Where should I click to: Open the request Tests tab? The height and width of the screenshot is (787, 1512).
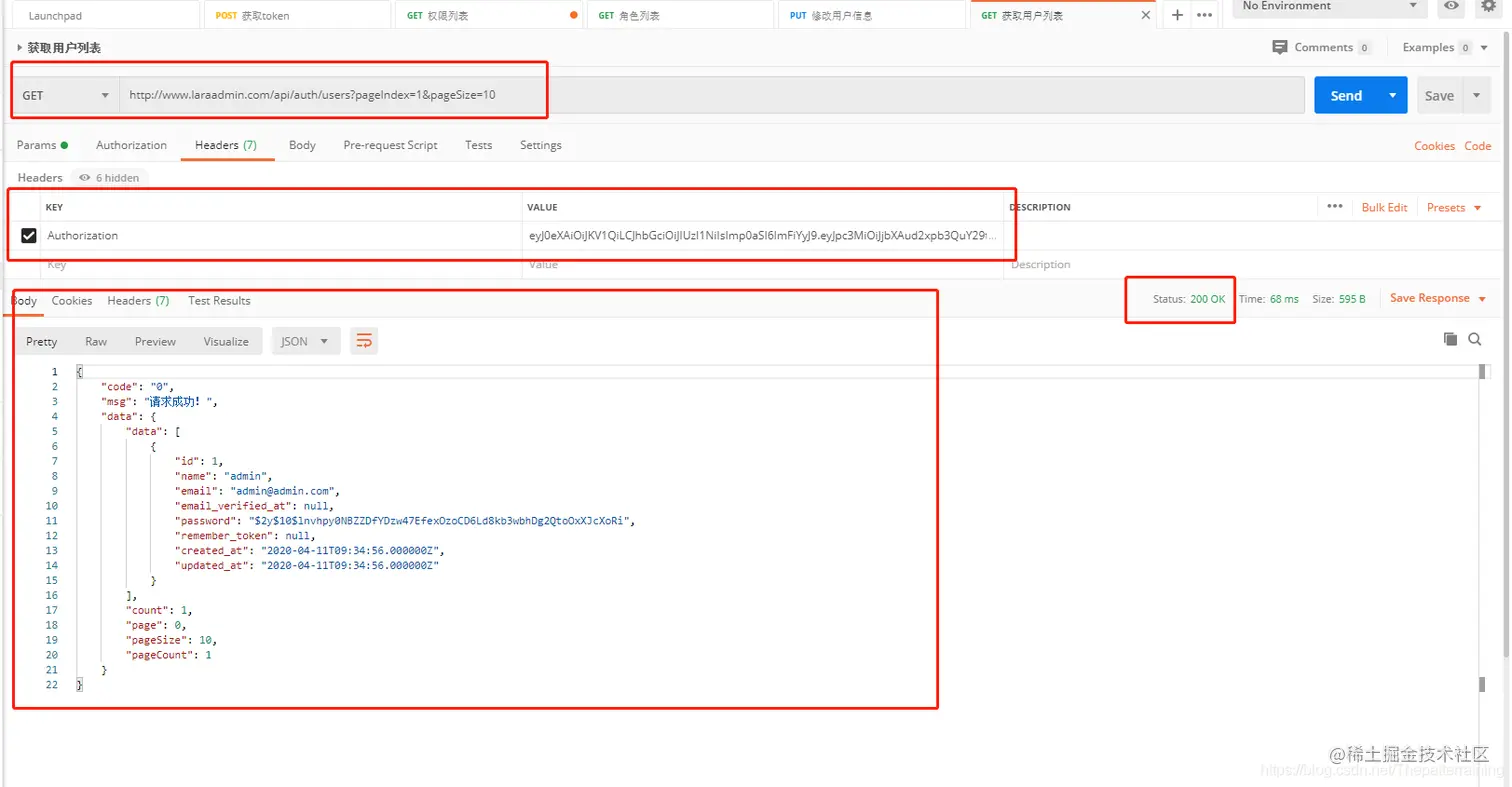pos(478,145)
